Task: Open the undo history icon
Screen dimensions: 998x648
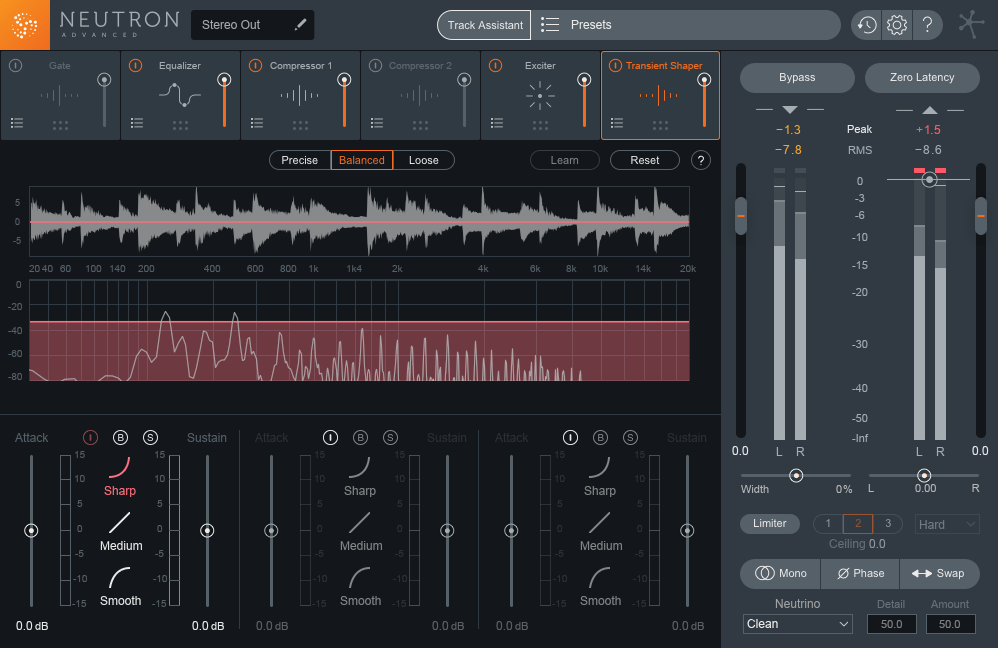Action: coord(867,25)
